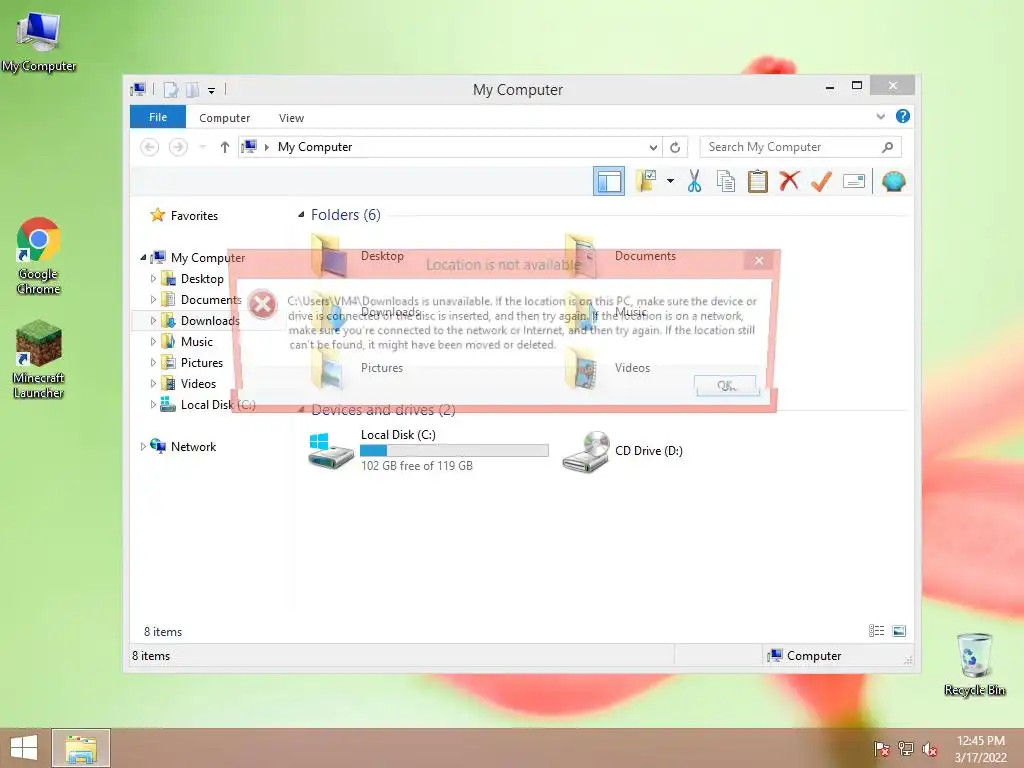Screen dimensions: 1024x768
Task: Click the shell globe icon in toolbar
Action: (x=893, y=182)
